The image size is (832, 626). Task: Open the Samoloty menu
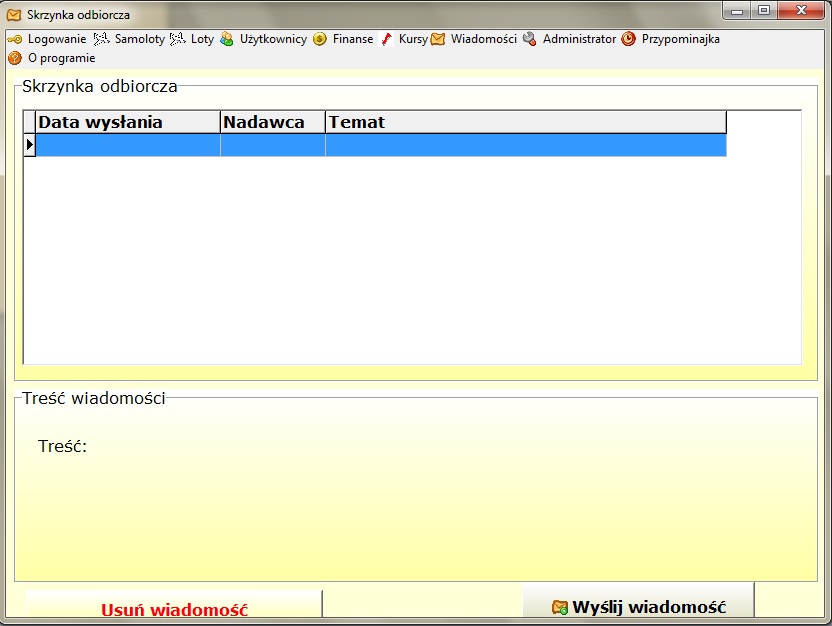[140, 39]
